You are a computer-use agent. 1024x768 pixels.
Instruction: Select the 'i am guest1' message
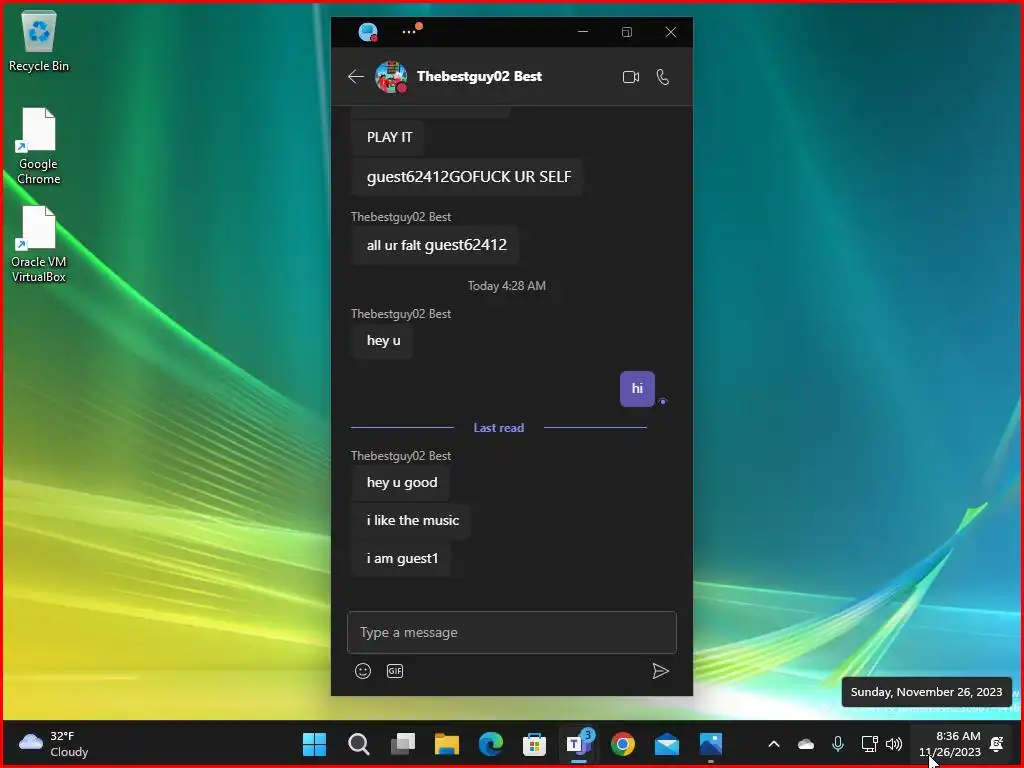coord(402,558)
